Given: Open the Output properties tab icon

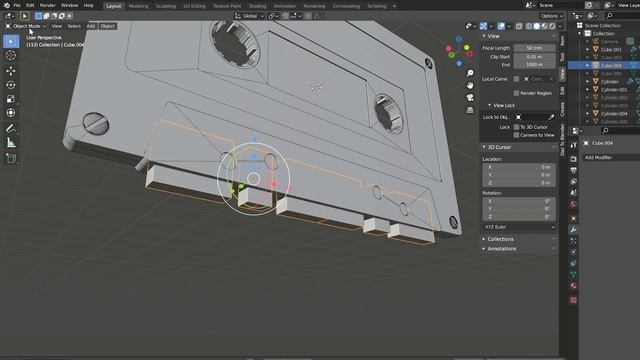Looking at the screenshot, I should click(573, 170).
